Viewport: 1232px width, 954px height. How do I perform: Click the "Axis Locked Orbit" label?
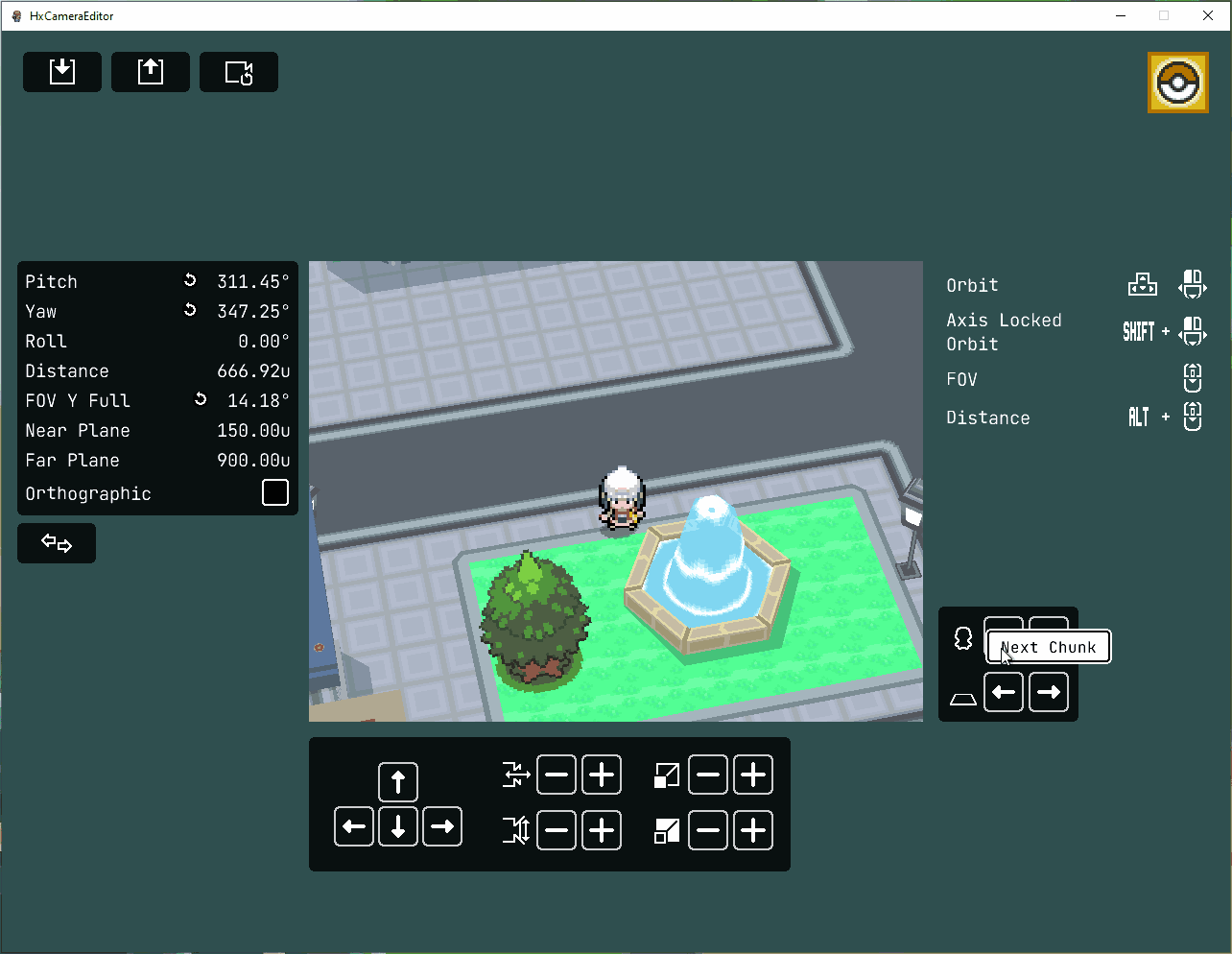click(x=1005, y=332)
